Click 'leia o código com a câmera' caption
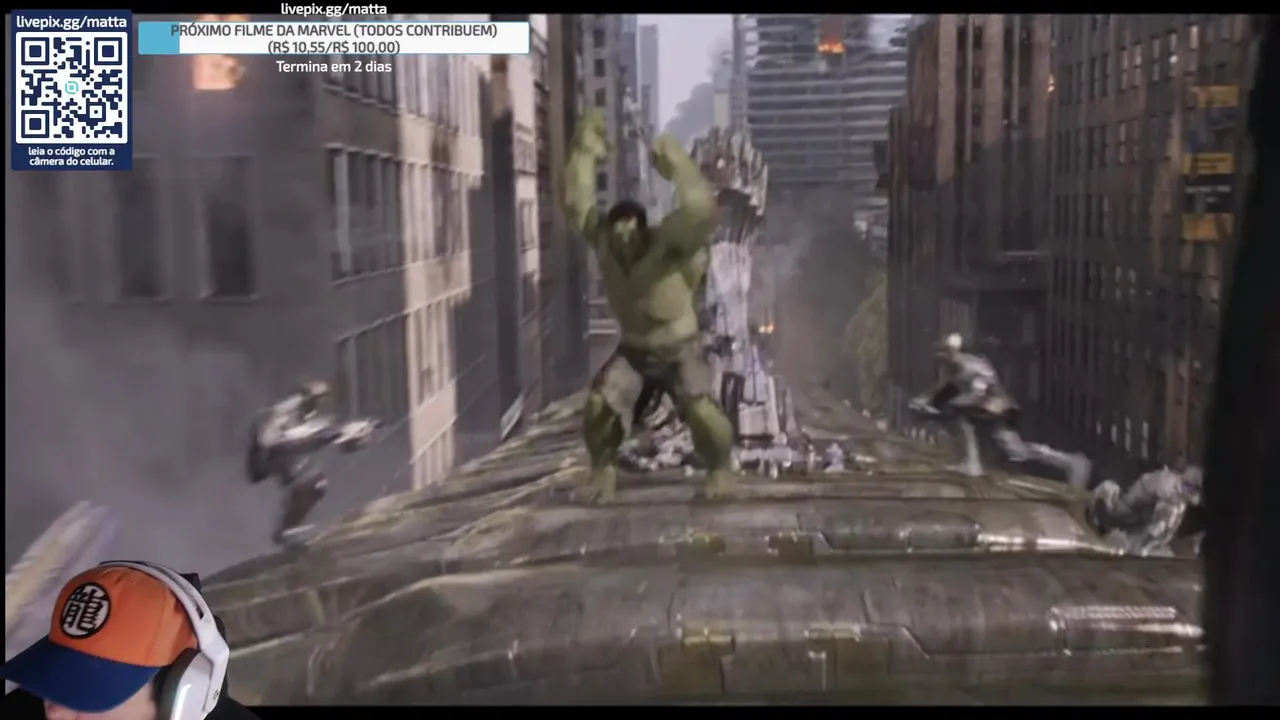The width and height of the screenshot is (1280, 720). click(x=71, y=156)
